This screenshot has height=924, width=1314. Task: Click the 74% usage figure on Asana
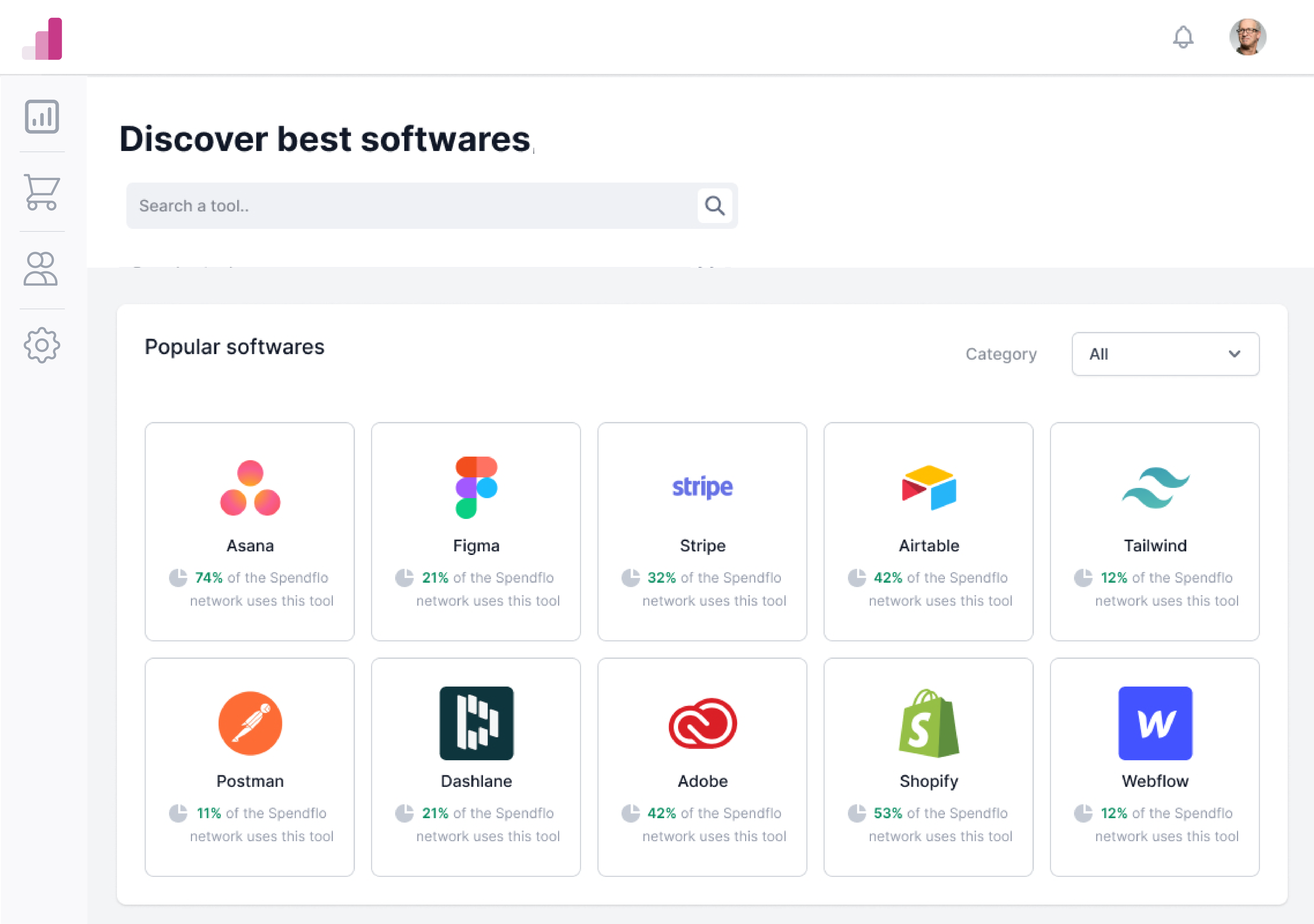tap(208, 578)
